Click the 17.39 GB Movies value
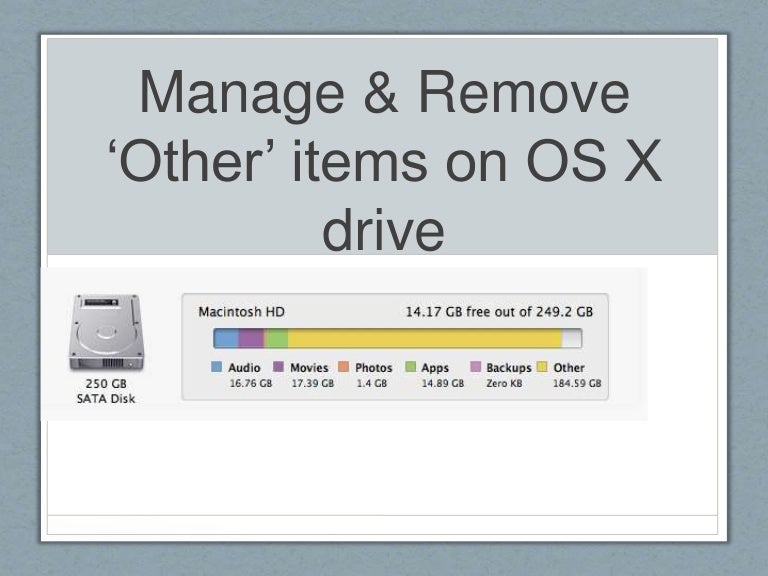Screen dimensions: 768x576 (x=313, y=384)
